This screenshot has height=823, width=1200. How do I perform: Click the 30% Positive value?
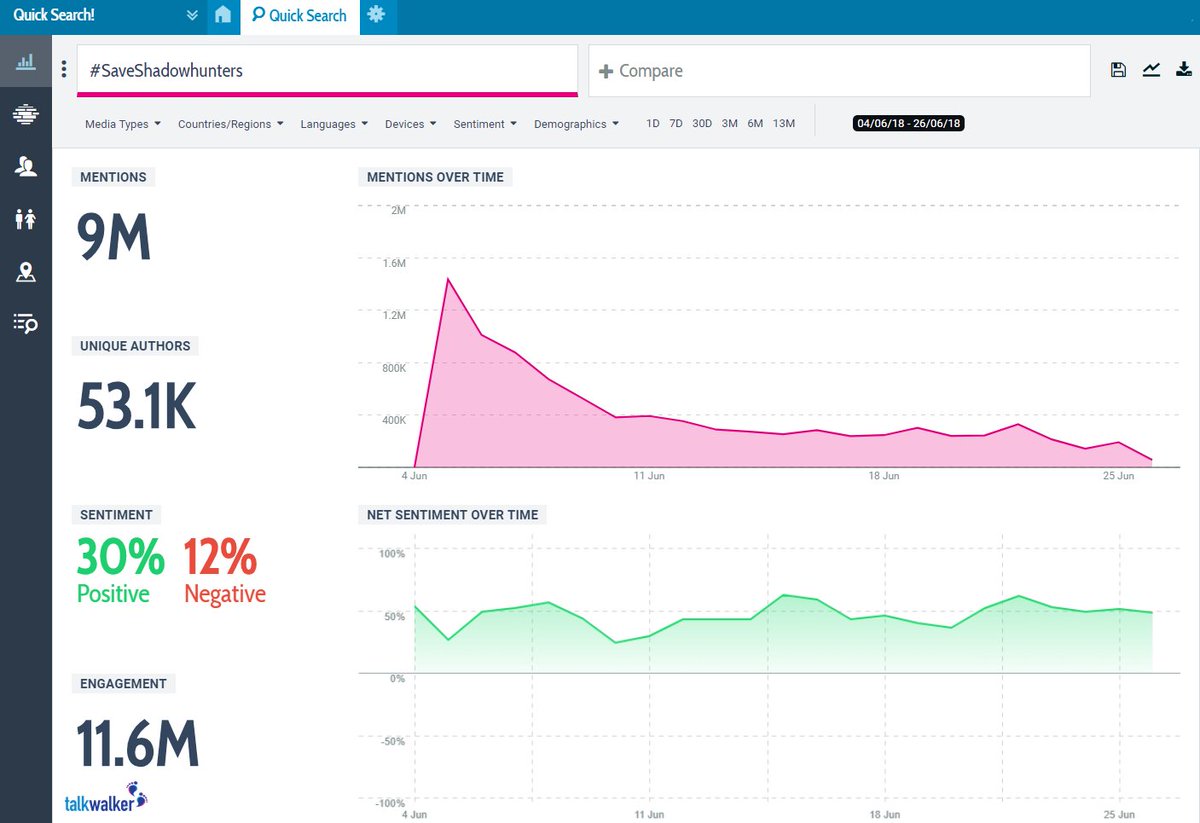pyautogui.click(x=120, y=570)
